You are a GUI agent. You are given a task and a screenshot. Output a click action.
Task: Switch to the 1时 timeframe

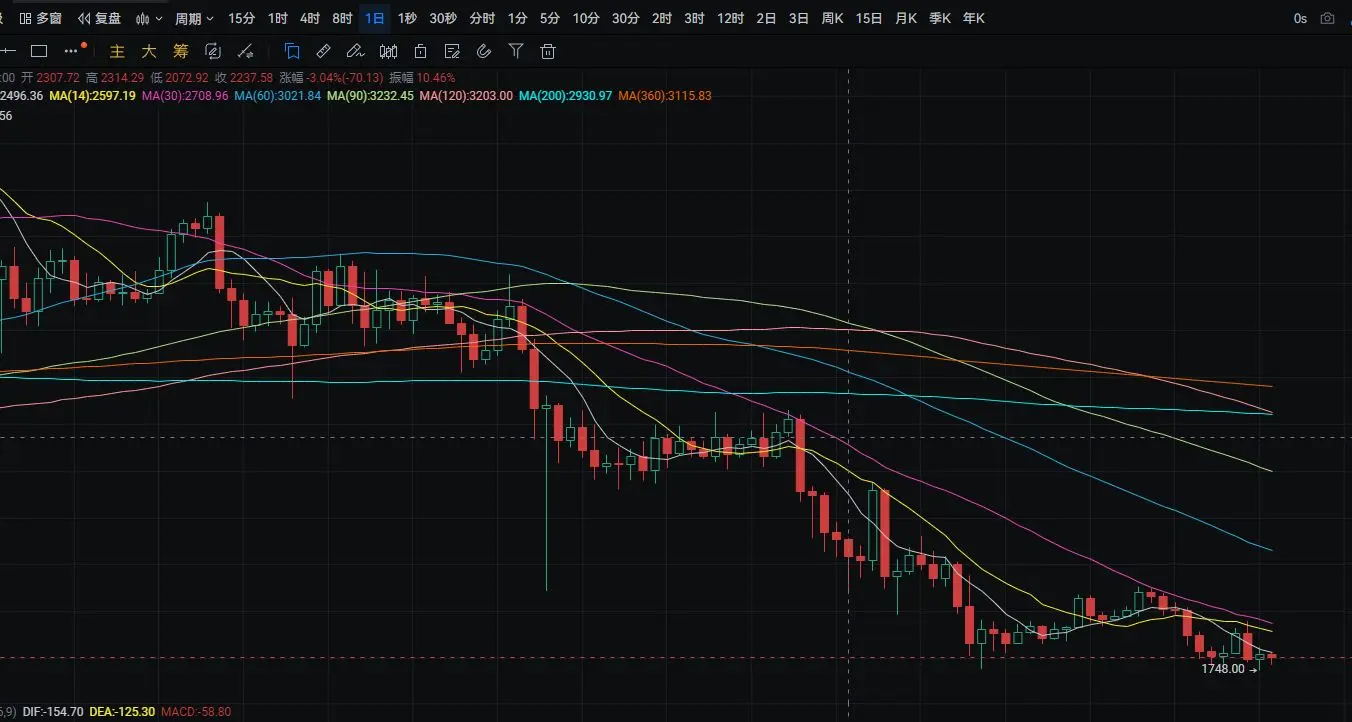click(x=278, y=18)
